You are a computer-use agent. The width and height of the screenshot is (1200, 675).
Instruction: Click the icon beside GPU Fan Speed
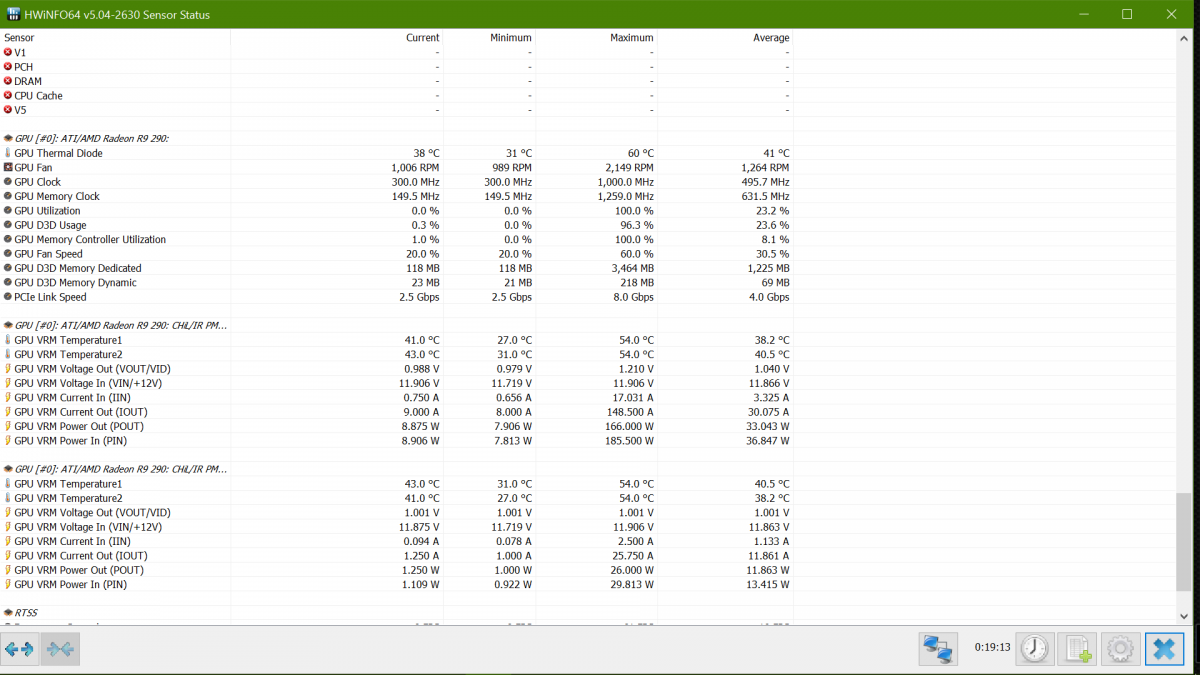coord(8,254)
